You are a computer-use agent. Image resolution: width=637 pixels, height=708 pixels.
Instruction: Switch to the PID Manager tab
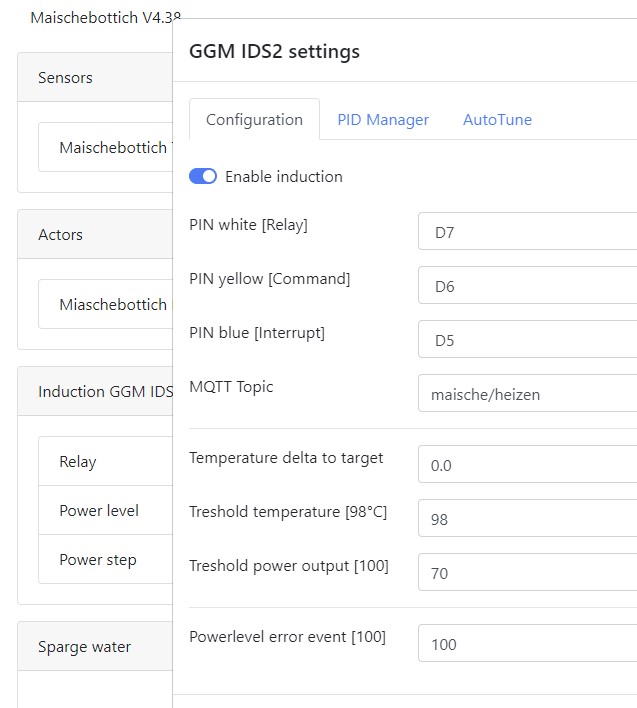click(x=383, y=120)
